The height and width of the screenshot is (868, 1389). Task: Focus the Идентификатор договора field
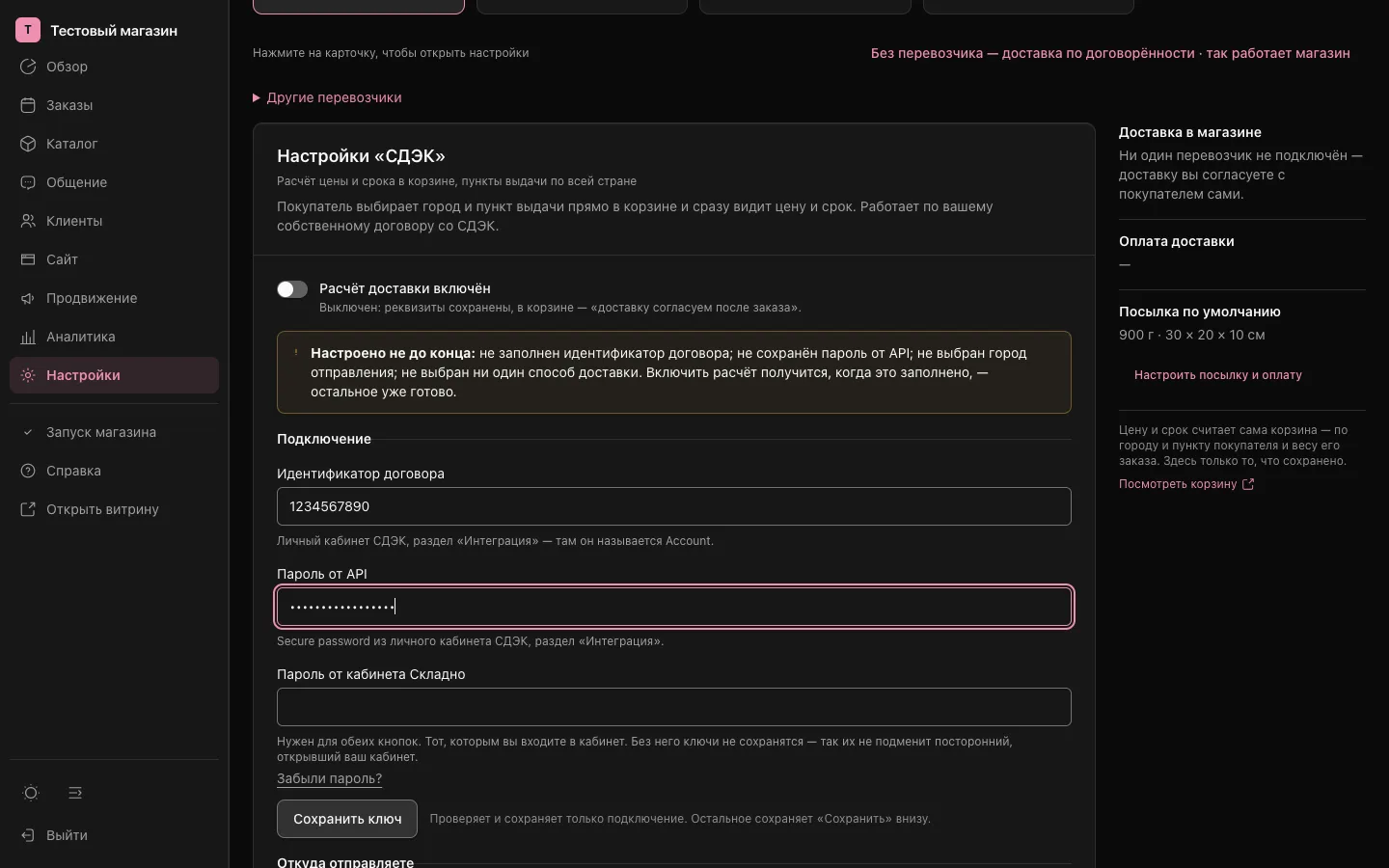[x=674, y=506]
